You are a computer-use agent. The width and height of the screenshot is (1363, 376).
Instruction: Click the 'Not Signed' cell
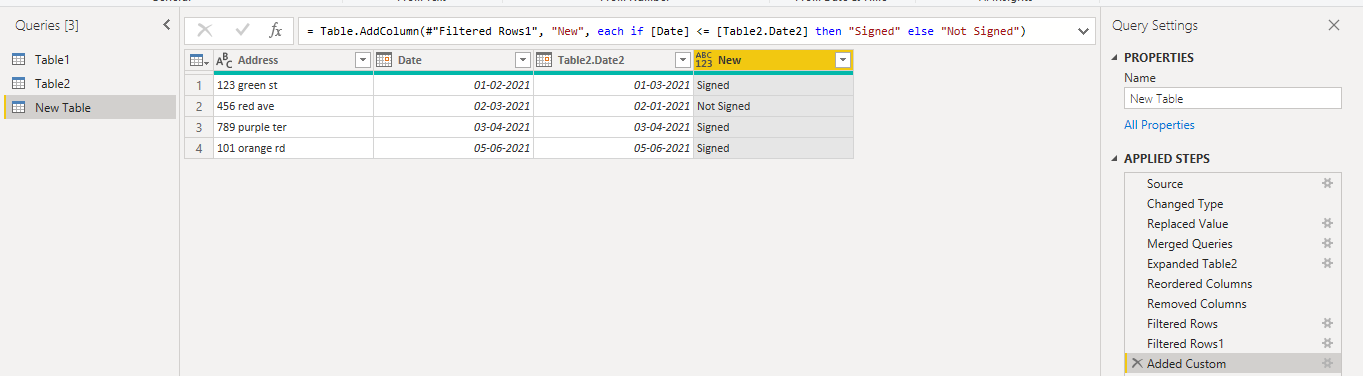click(773, 106)
